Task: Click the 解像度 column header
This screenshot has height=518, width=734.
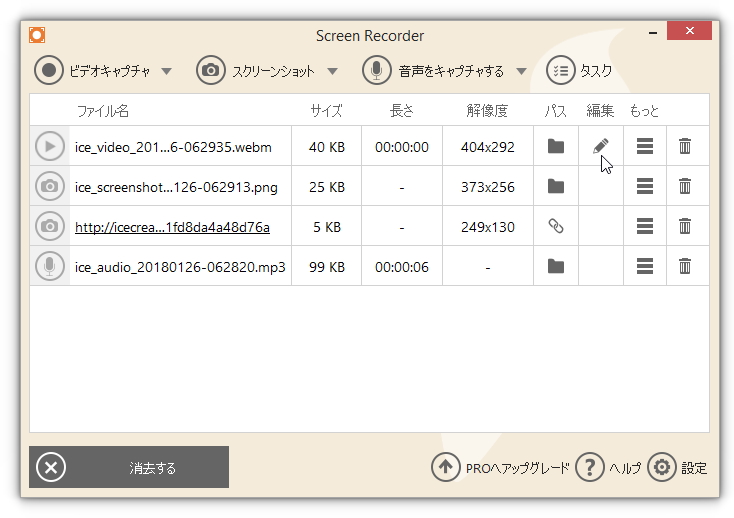Action: coord(487,111)
